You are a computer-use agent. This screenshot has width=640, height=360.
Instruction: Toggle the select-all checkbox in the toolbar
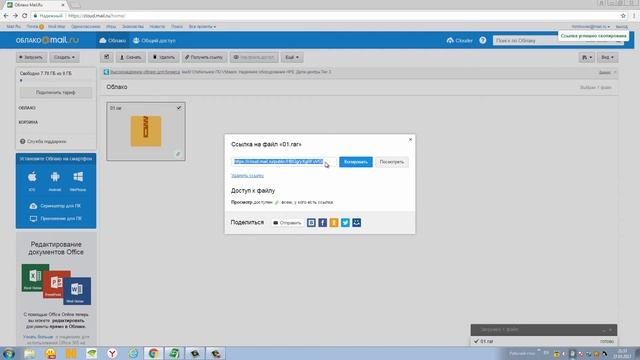pos(107,57)
